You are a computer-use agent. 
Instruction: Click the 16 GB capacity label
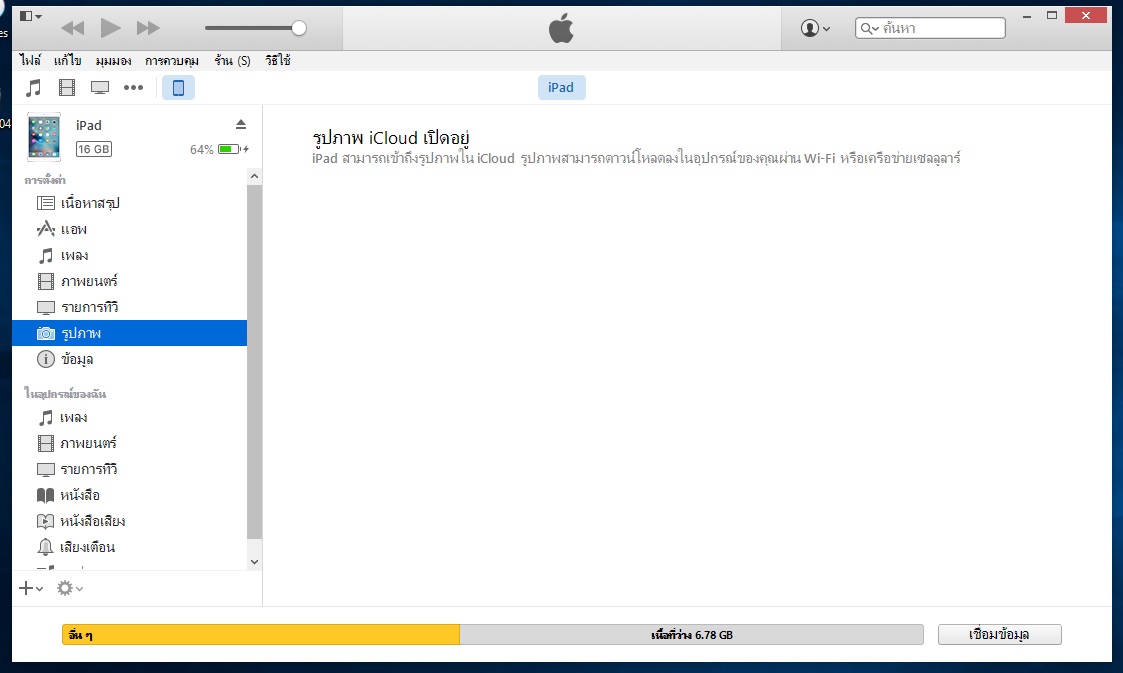94,149
